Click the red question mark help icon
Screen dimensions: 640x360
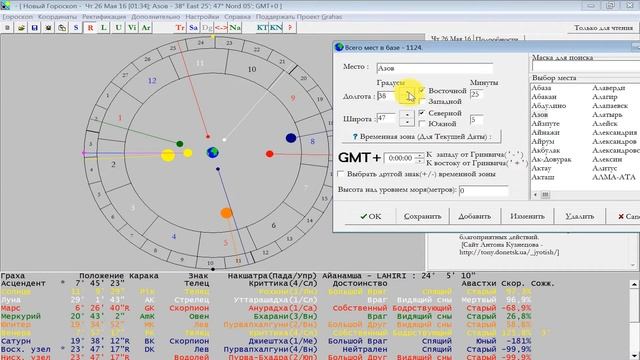click(290, 28)
